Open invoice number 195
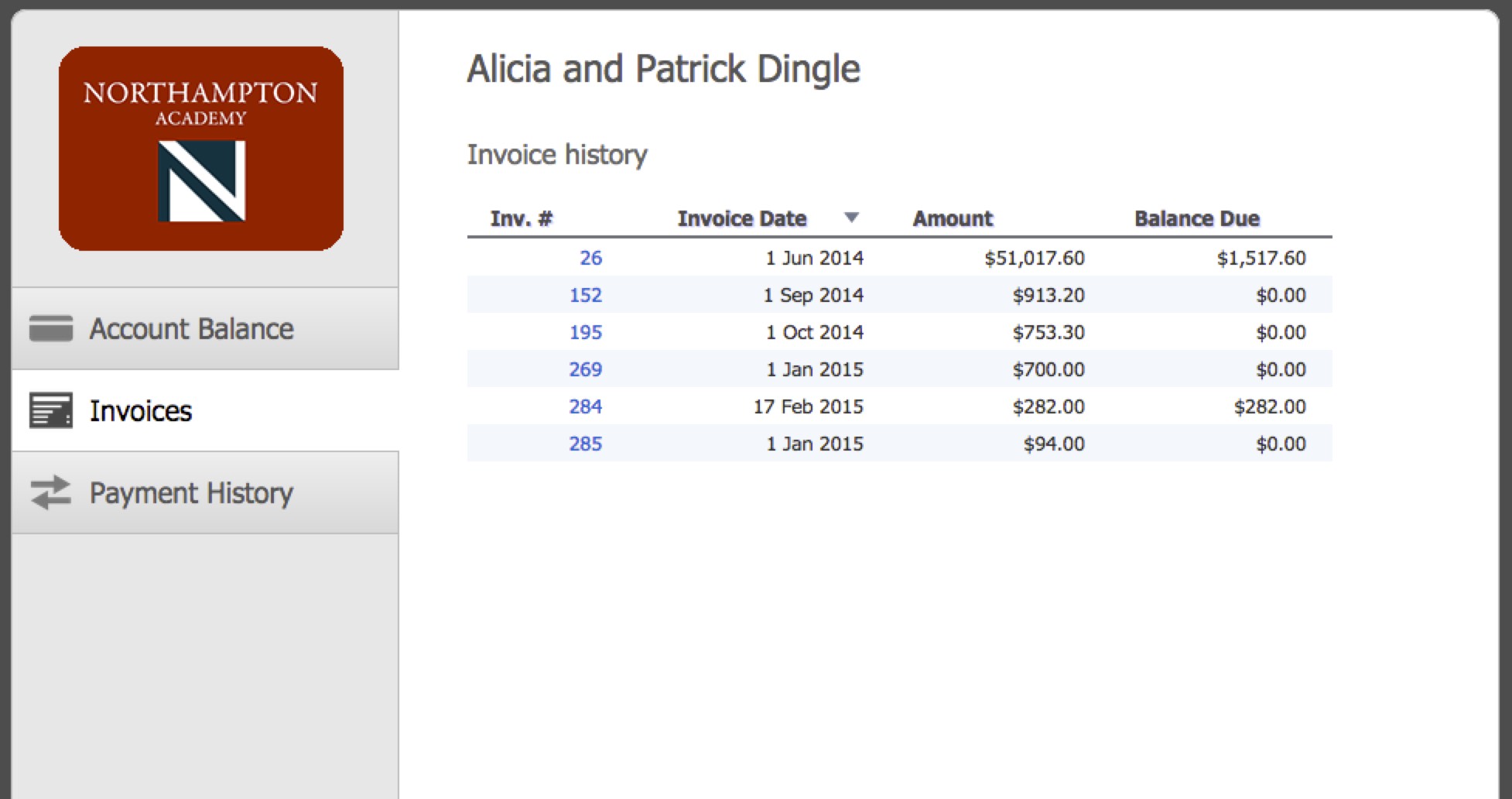The height and width of the screenshot is (799, 1512). pos(585,332)
